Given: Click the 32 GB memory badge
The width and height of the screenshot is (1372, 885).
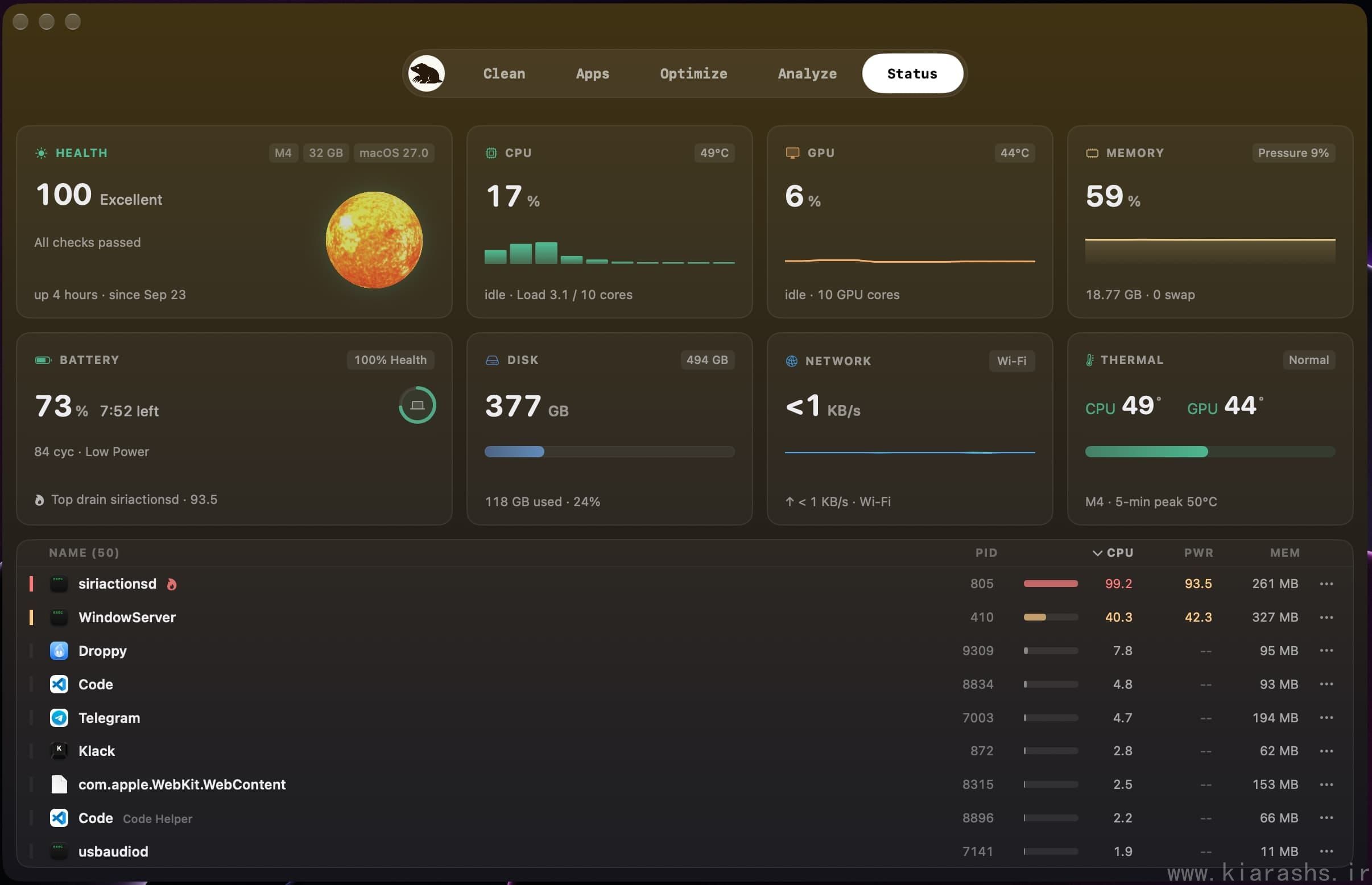Looking at the screenshot, I should [x=326, y=153].
